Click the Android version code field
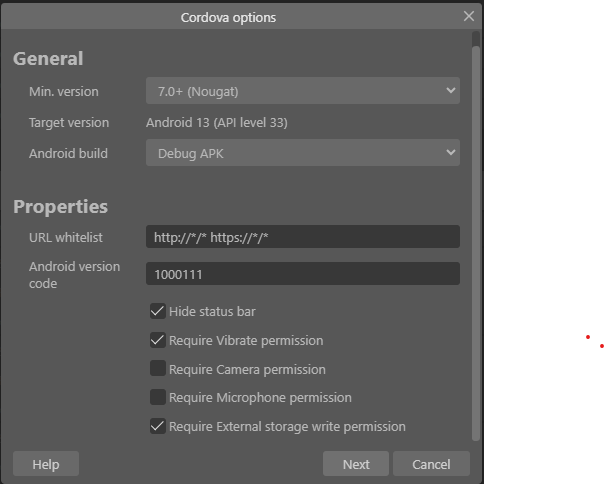The width and height of the screenshot is (604, 484). [x=303, y=274]
